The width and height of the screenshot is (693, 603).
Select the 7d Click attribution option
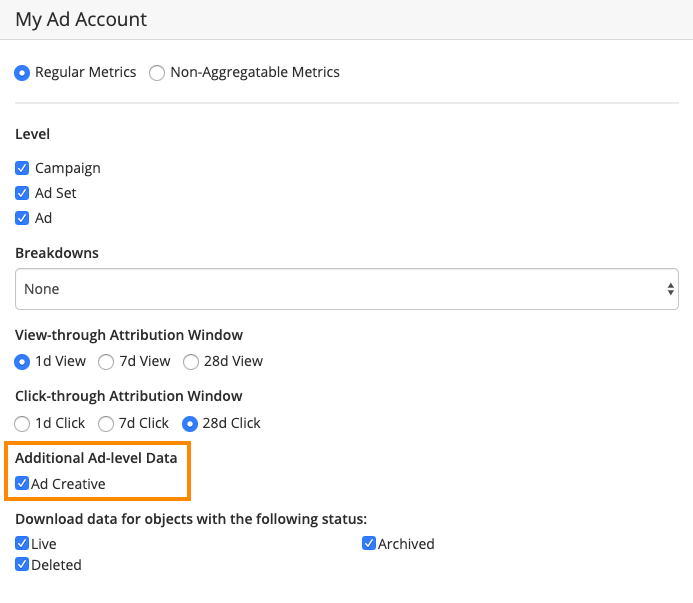coord(106,424)
